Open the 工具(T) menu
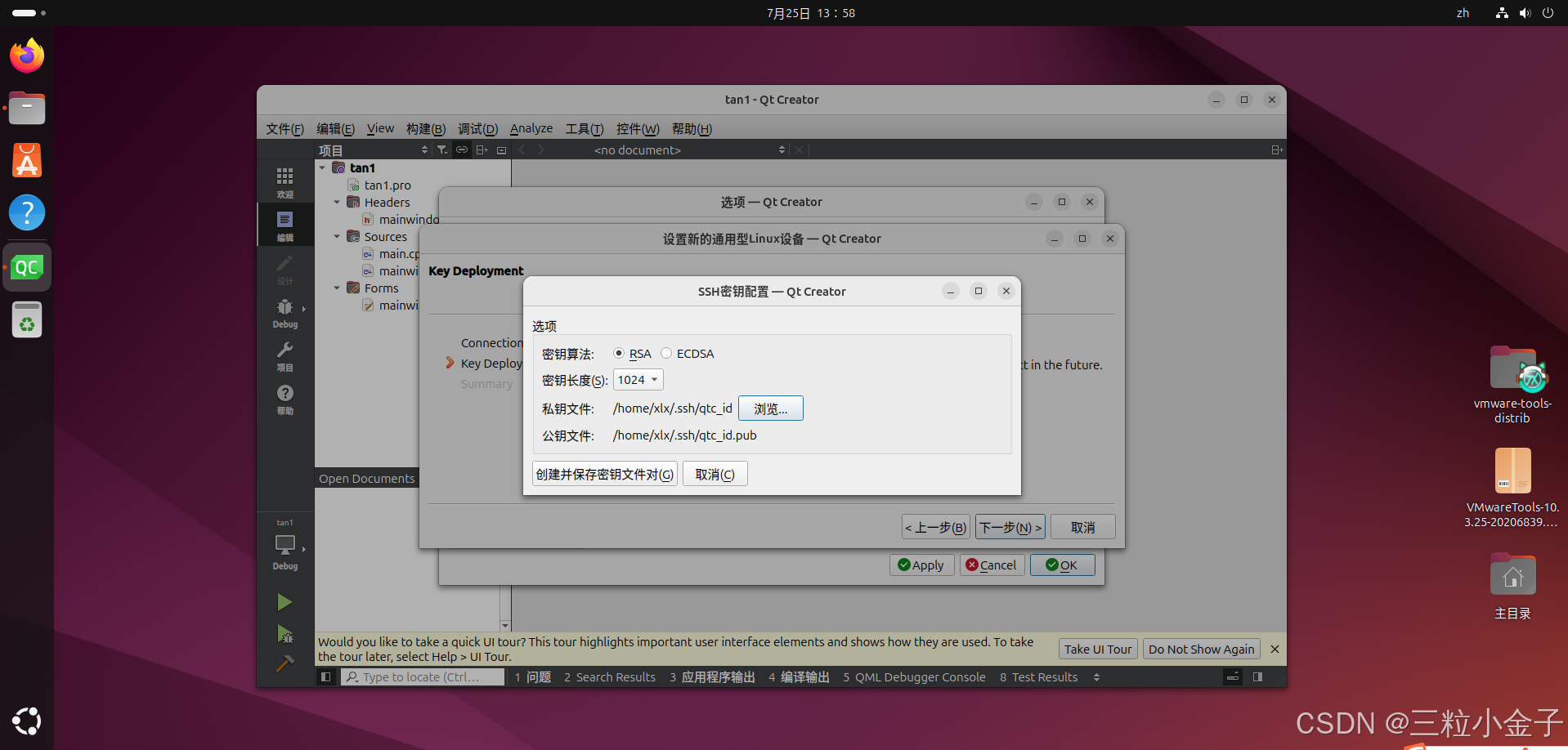 click(585, 128)
